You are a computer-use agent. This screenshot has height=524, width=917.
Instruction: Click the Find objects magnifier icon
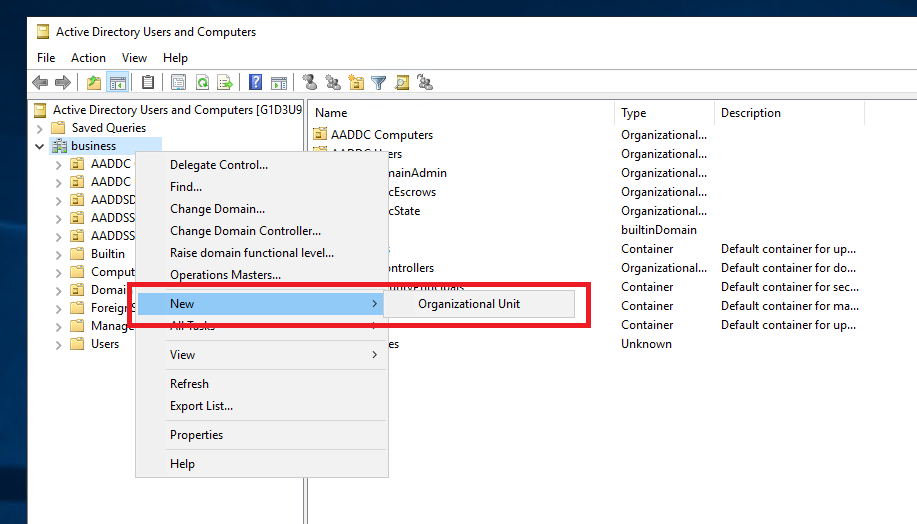(402, 82)
